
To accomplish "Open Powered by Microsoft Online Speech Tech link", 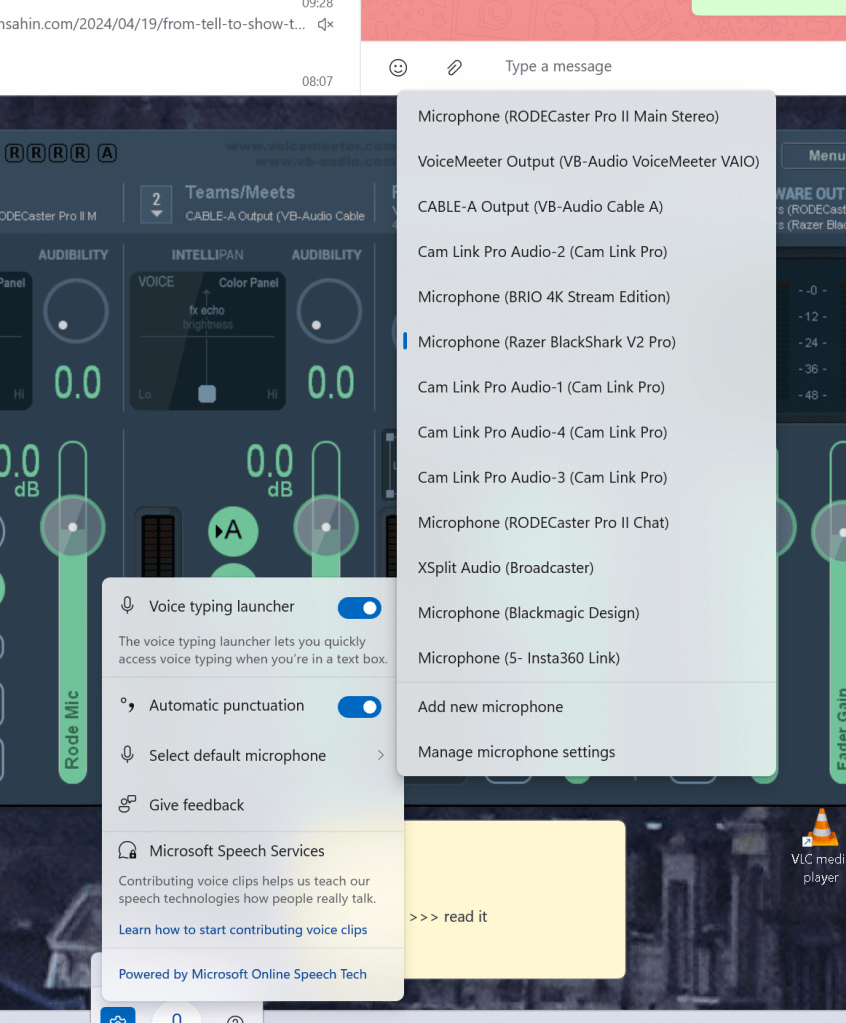I will click(x=243, y=973).
